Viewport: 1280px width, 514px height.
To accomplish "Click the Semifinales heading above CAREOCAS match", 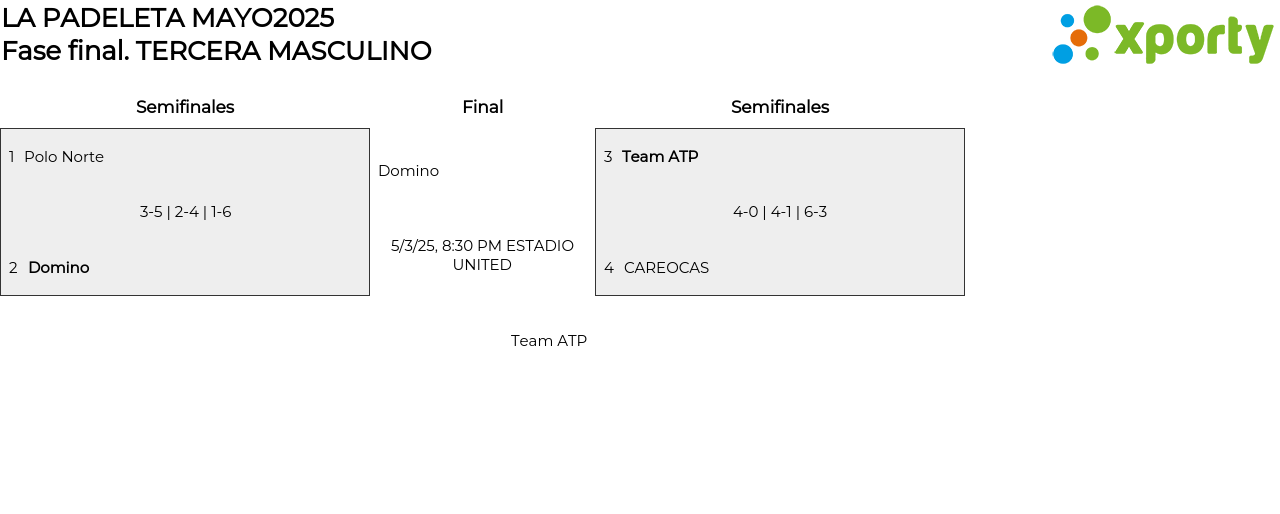I will [780, 107].
